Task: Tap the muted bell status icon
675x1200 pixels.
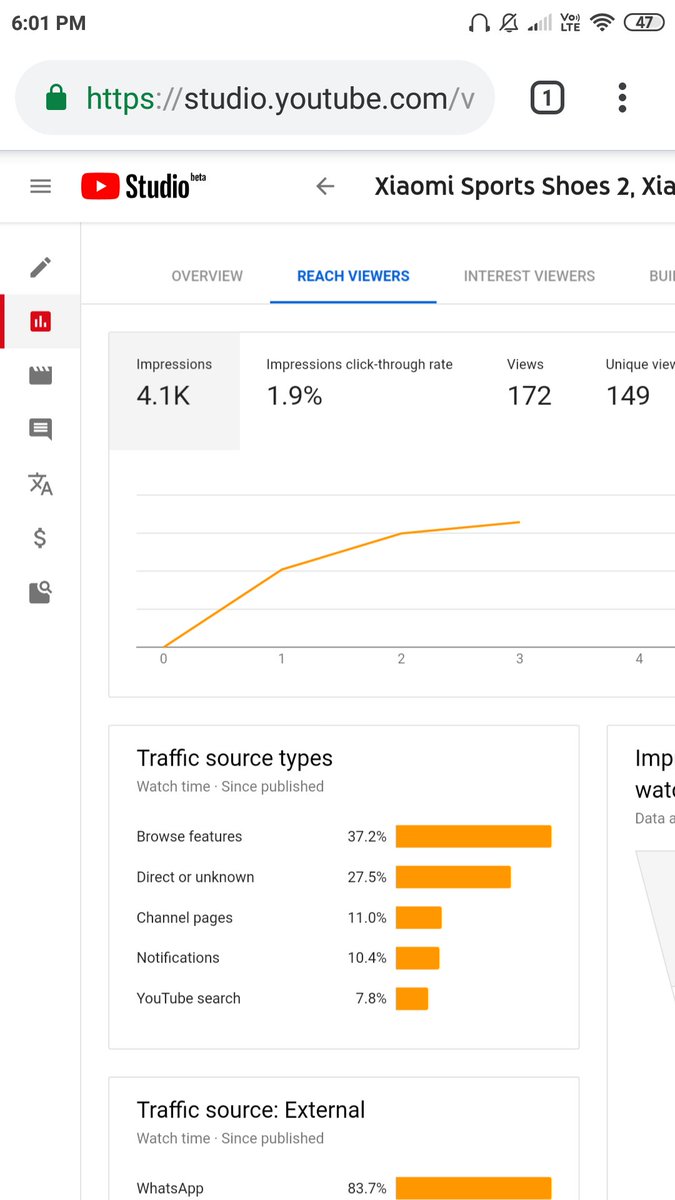Action: (509, 23)
